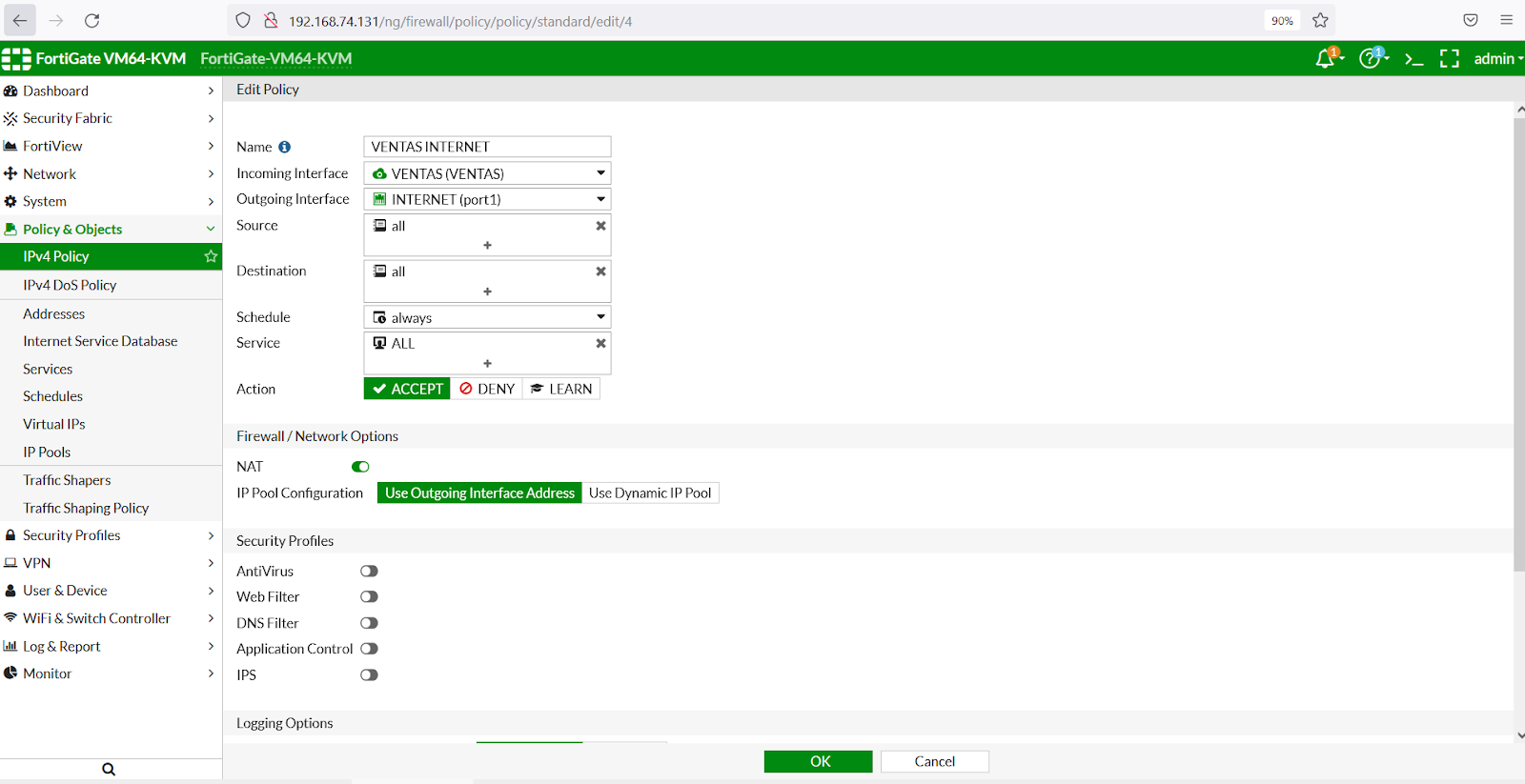
Task: Launch the CLI console icon
Action: [x=1414, y=59]
